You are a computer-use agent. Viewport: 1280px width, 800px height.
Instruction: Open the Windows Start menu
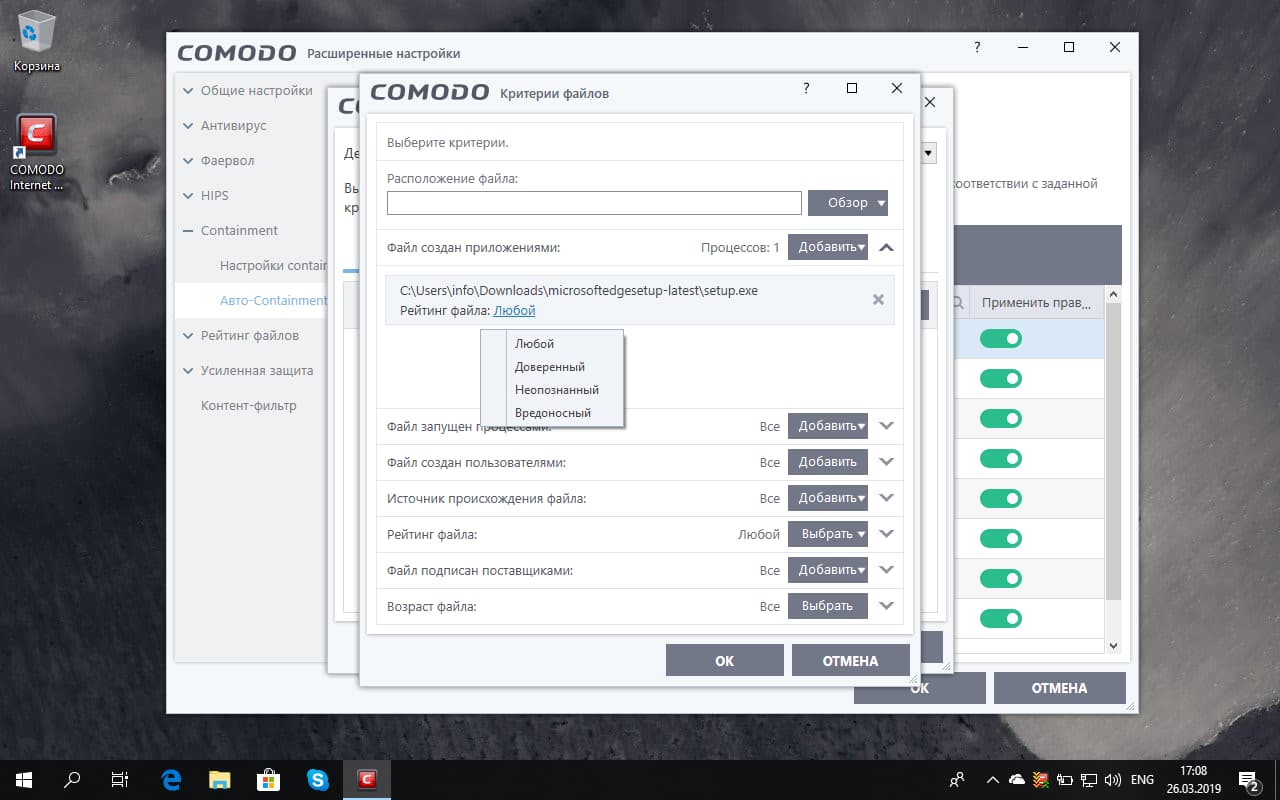23,779
